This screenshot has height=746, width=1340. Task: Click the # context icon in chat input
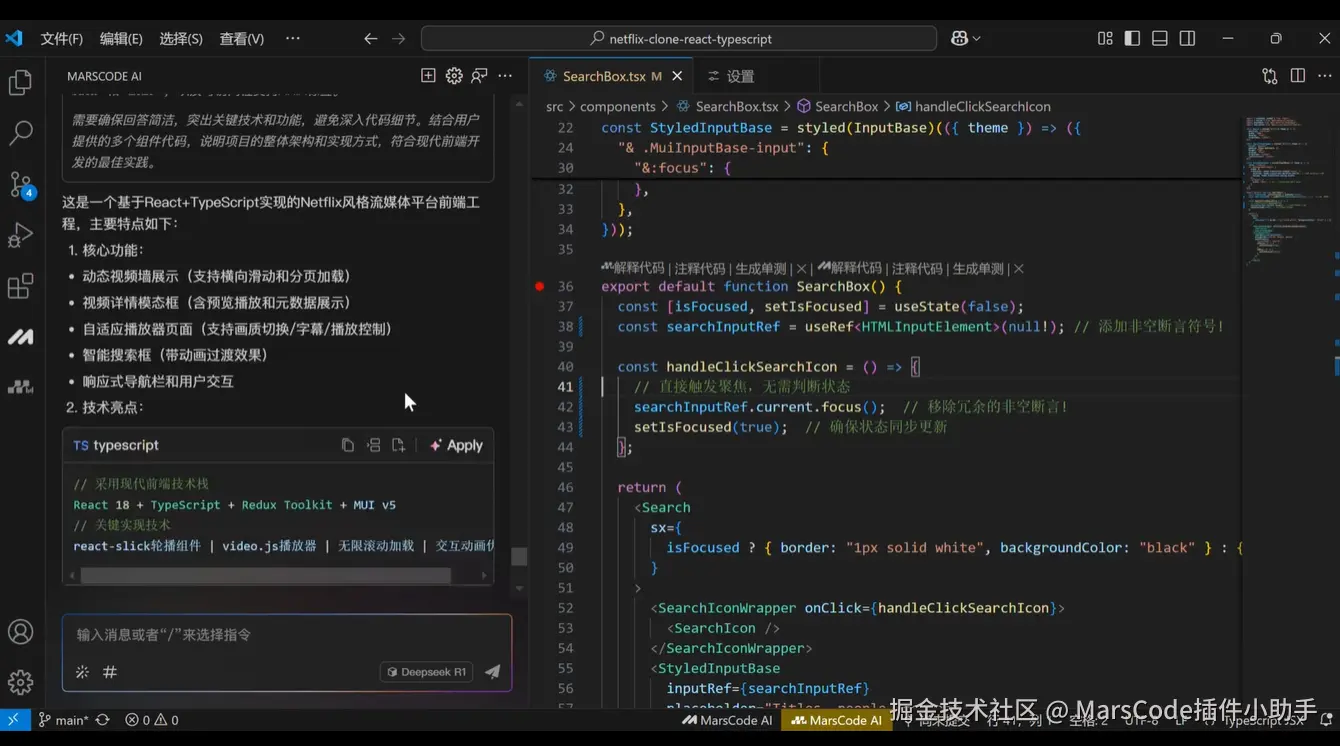click(110, 672)
